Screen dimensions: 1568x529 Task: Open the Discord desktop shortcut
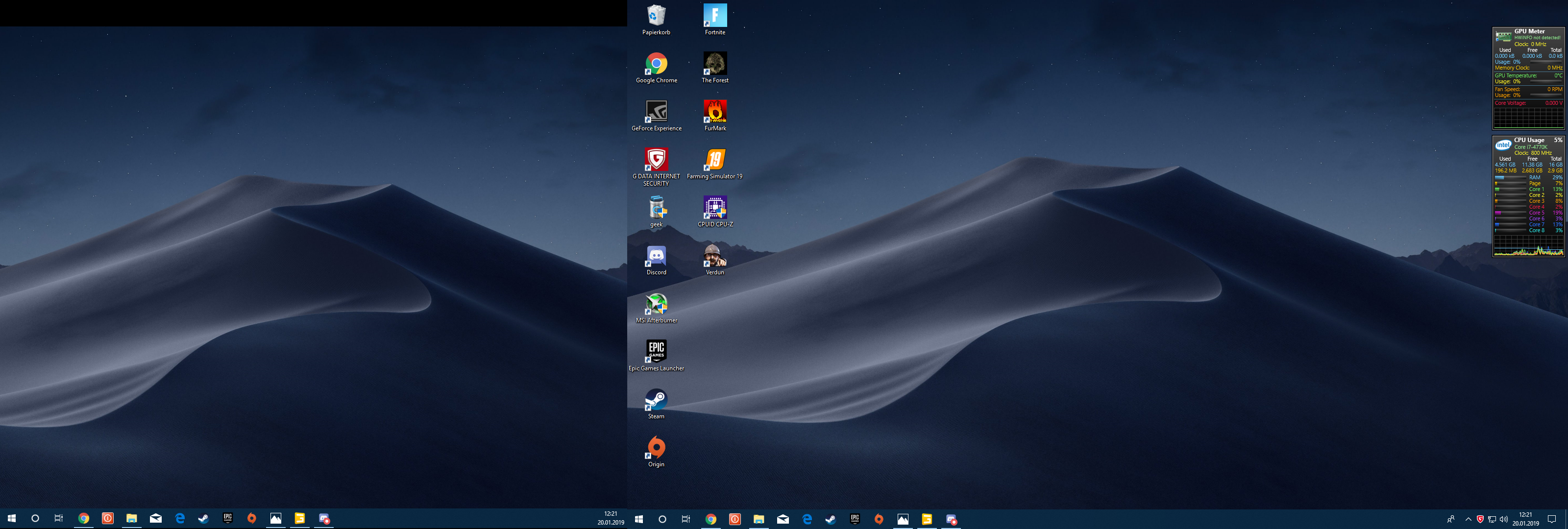point(656,256)
